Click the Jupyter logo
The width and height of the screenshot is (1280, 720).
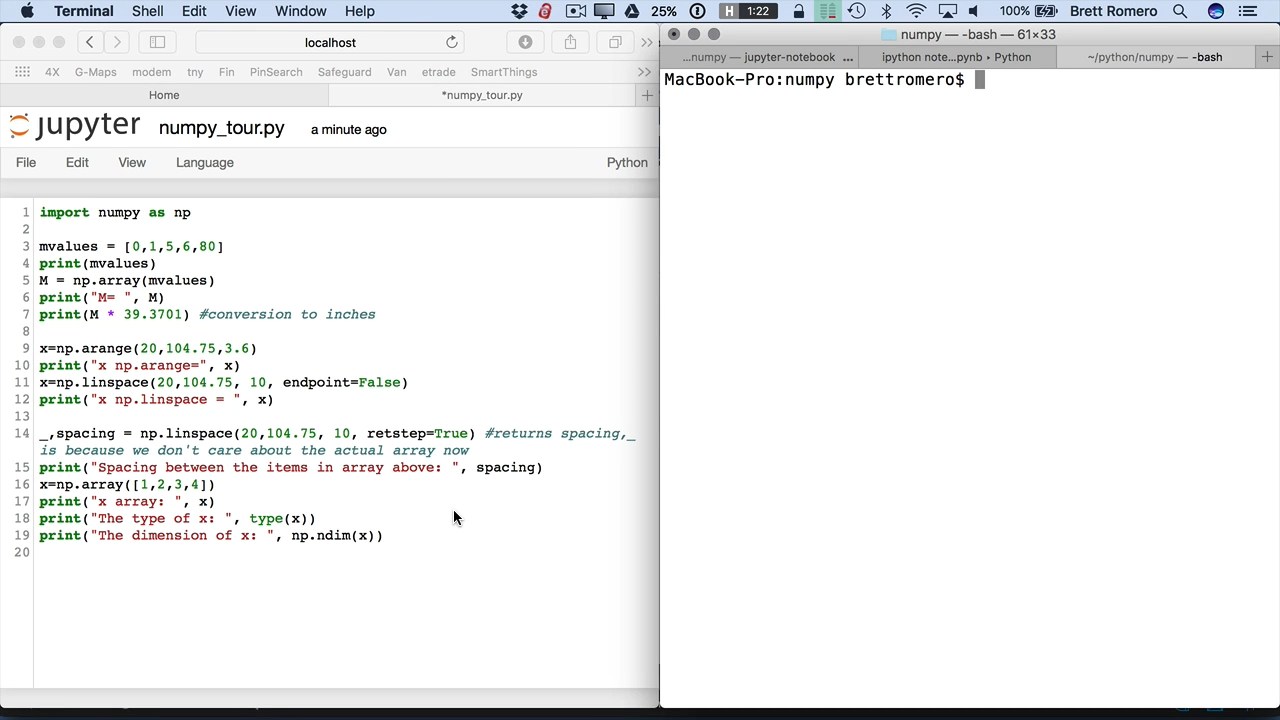coord(75,126)
